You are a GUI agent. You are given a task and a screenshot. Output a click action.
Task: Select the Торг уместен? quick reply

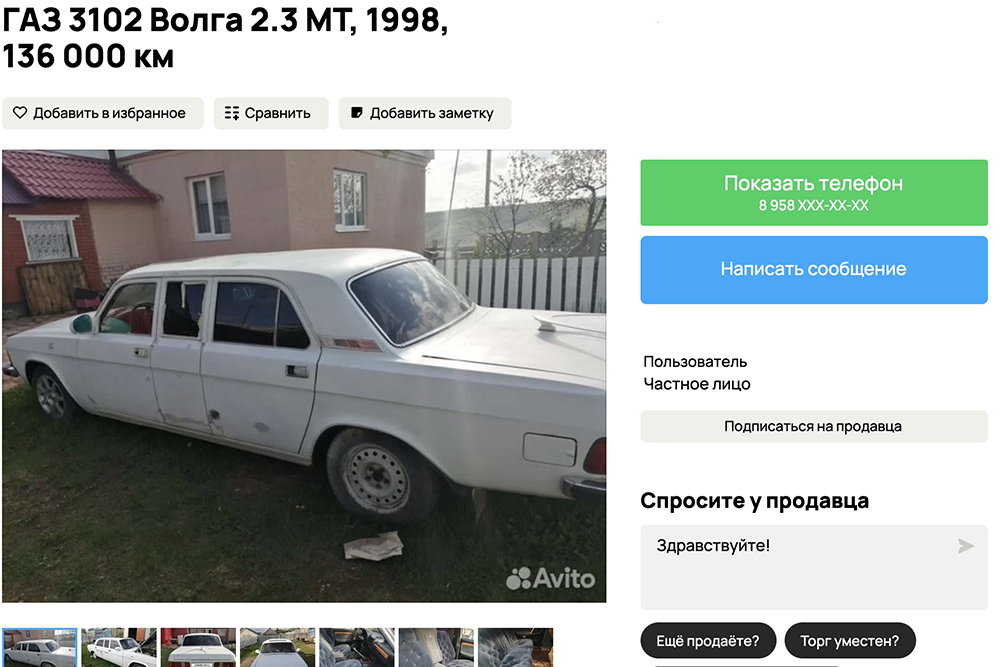(849, 641)
